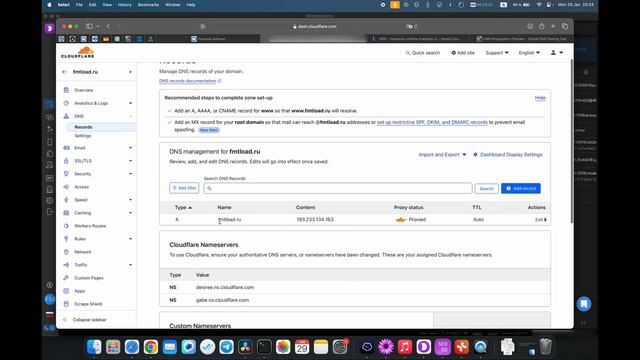Image resolution: width=640 pixels, height=360 pixels.
Task: Click the Safari share icon
Action: coord(542,26)
